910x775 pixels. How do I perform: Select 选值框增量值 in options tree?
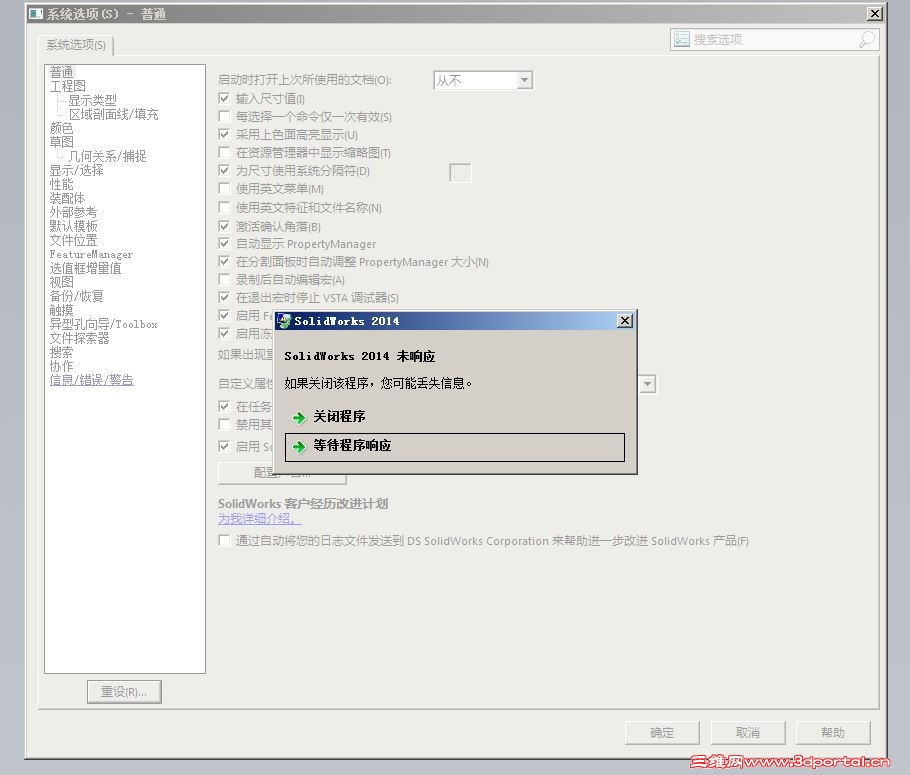coord(86,268)
